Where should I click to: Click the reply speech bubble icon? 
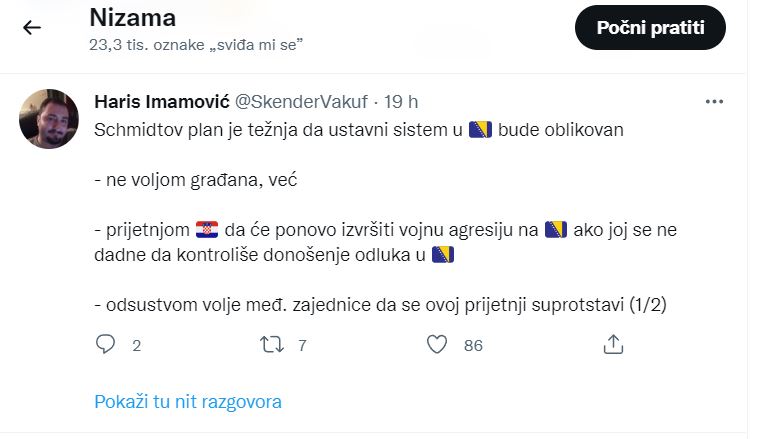[x=106, y=345]
